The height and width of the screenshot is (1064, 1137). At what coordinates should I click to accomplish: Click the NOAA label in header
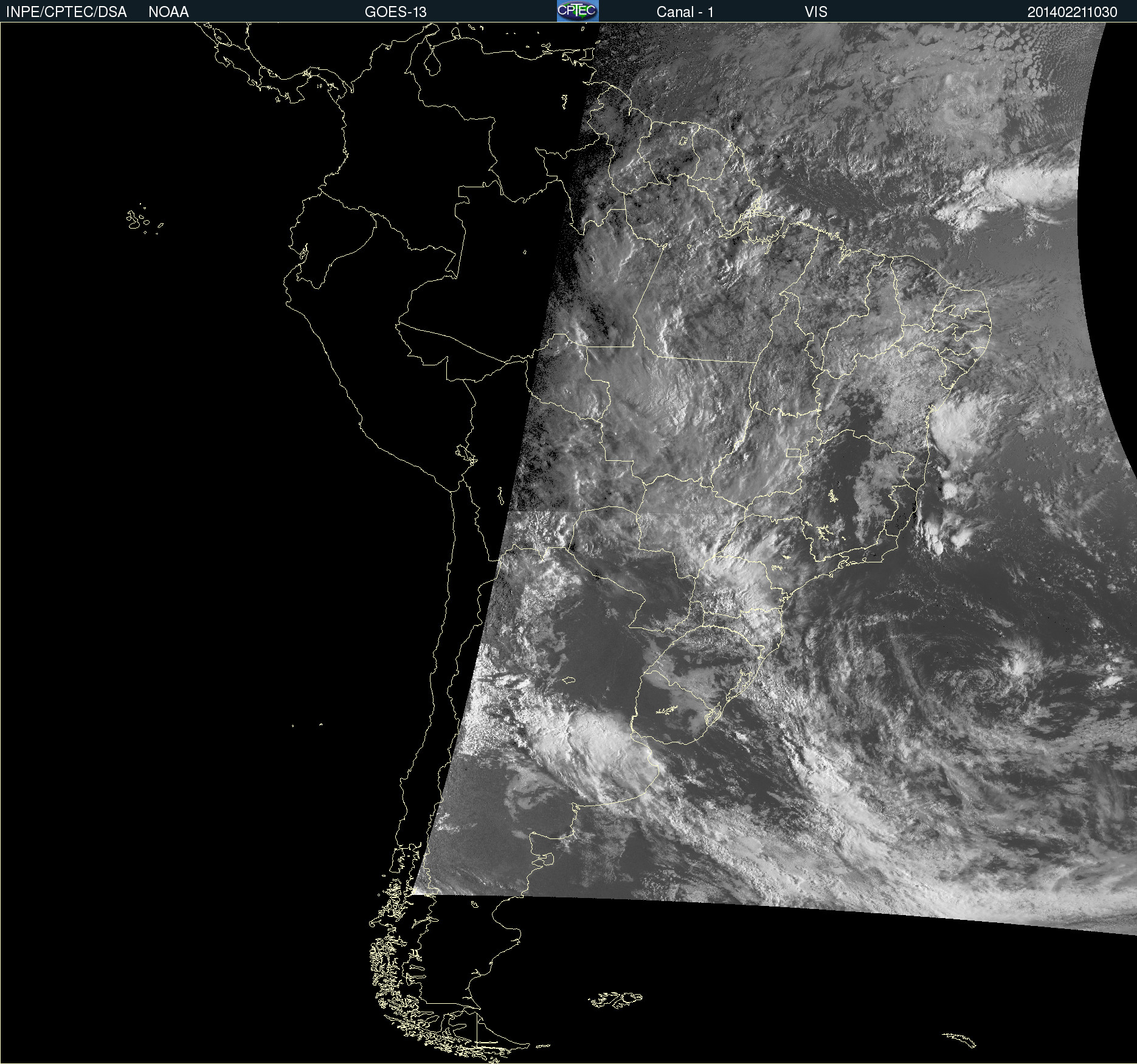coord(168,12)
